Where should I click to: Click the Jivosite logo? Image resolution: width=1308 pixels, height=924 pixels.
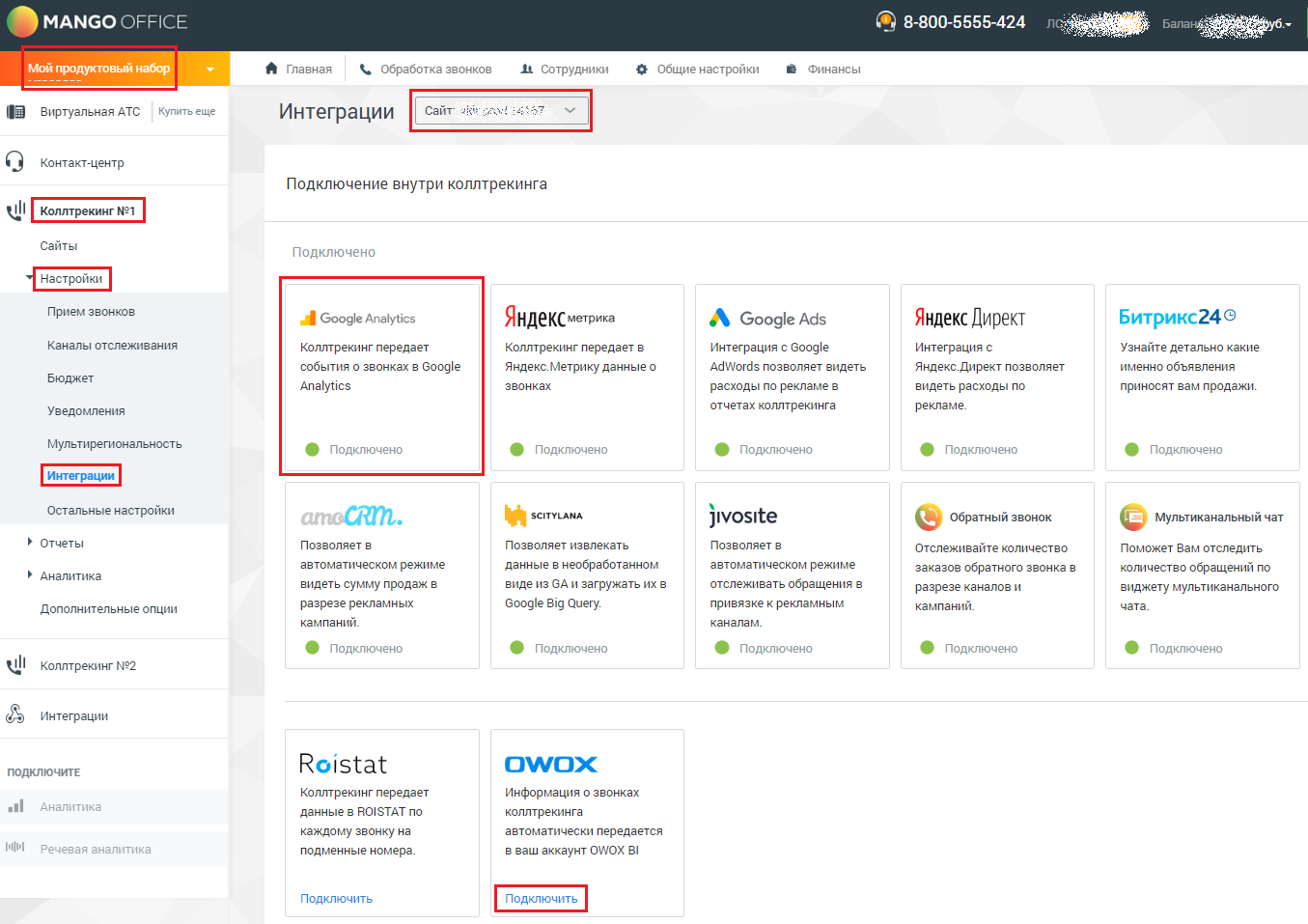coord(743,516)
